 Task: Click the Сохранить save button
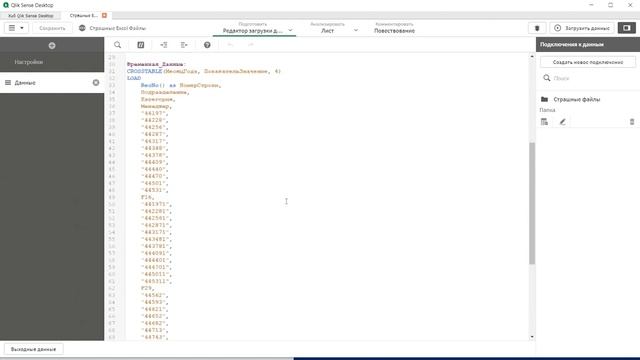point(52,28)
